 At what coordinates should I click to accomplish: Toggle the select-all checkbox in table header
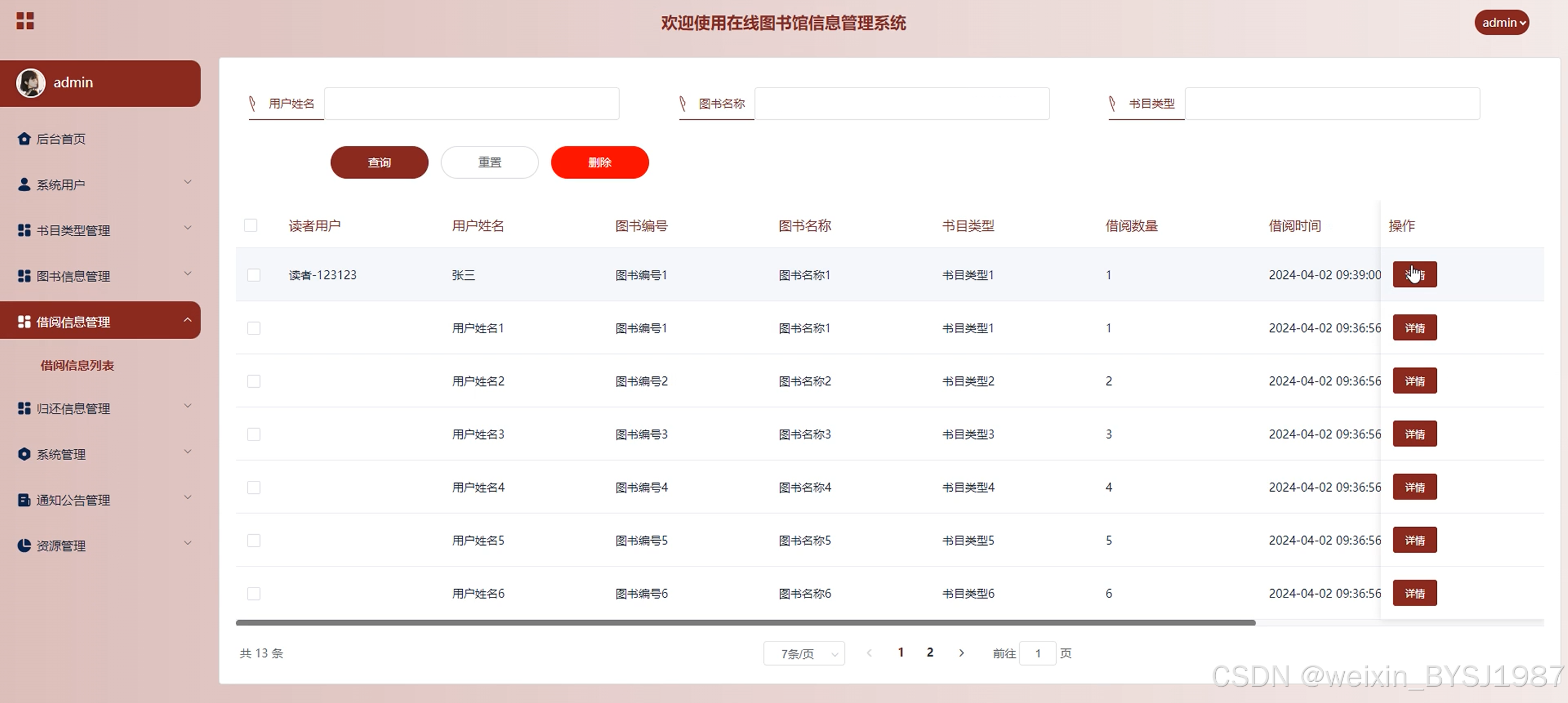(250, 226)
